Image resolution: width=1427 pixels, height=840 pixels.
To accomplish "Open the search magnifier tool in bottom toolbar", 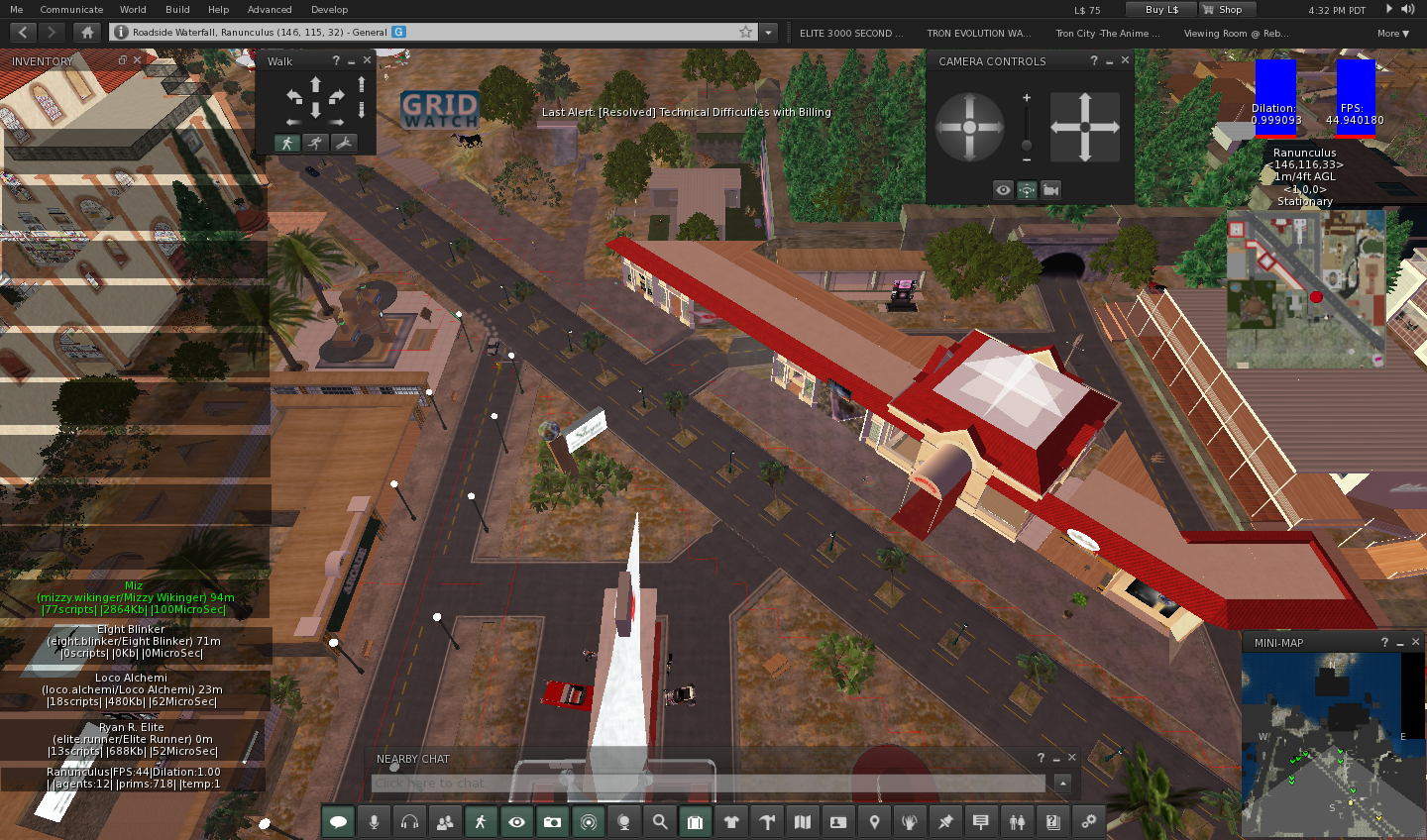I will tap(660, 821).
